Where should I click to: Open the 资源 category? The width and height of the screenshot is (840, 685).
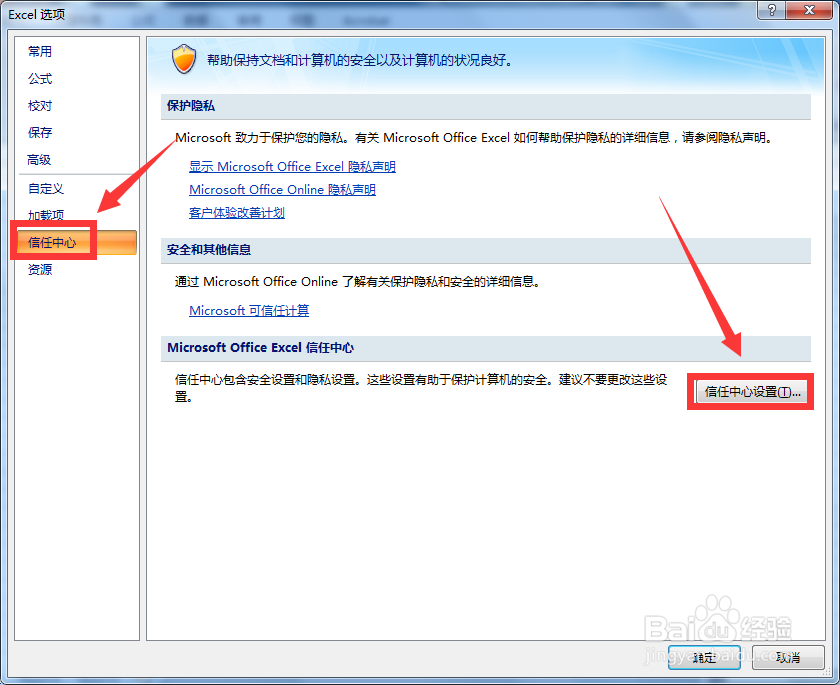pos(40,269)
